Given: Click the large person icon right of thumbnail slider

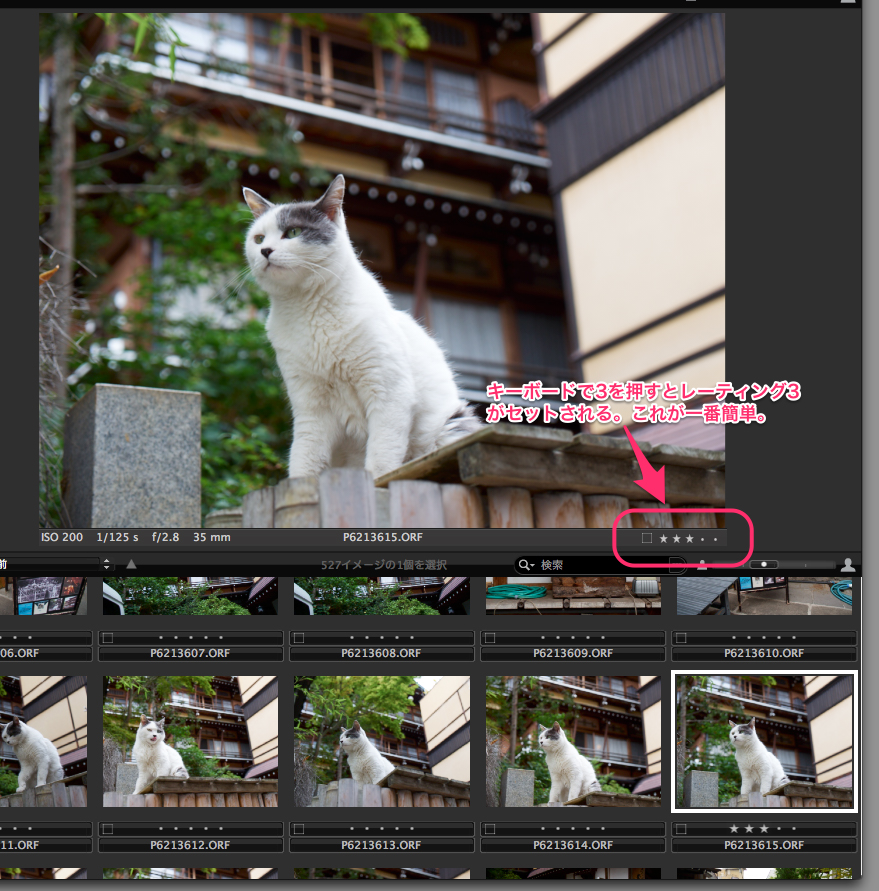Looking at the screenshot, I should point(848,565).
